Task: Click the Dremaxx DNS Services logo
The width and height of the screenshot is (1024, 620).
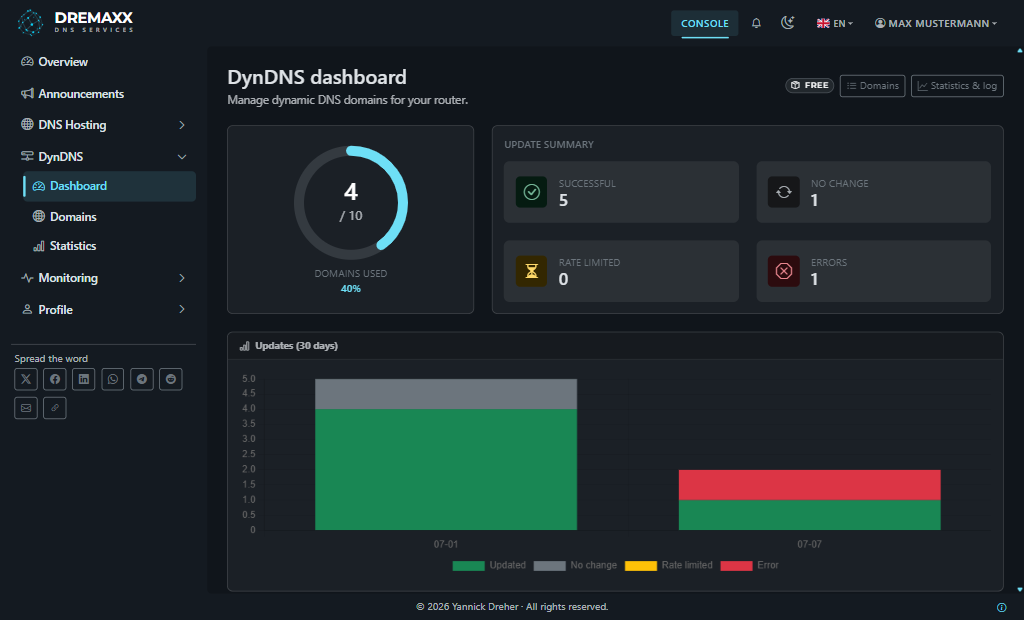Action: point(75,23)
